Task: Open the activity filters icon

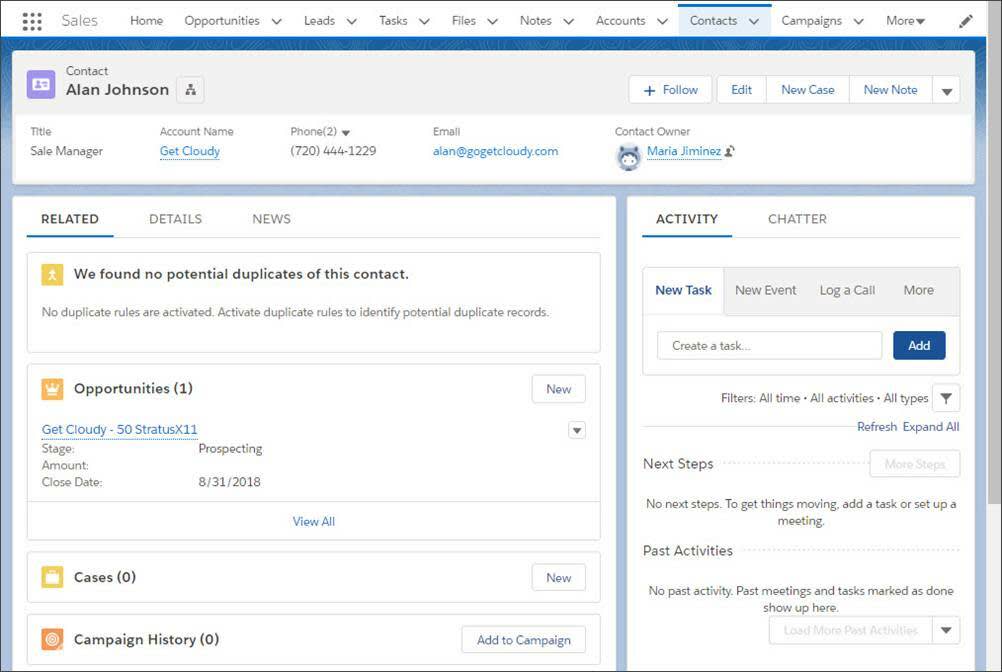Action: click(945, 397)
